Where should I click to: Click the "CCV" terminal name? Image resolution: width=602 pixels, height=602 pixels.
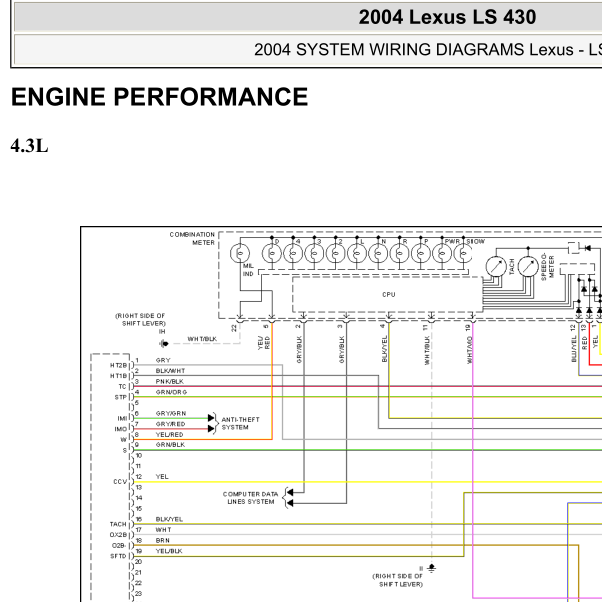point(120,481)
